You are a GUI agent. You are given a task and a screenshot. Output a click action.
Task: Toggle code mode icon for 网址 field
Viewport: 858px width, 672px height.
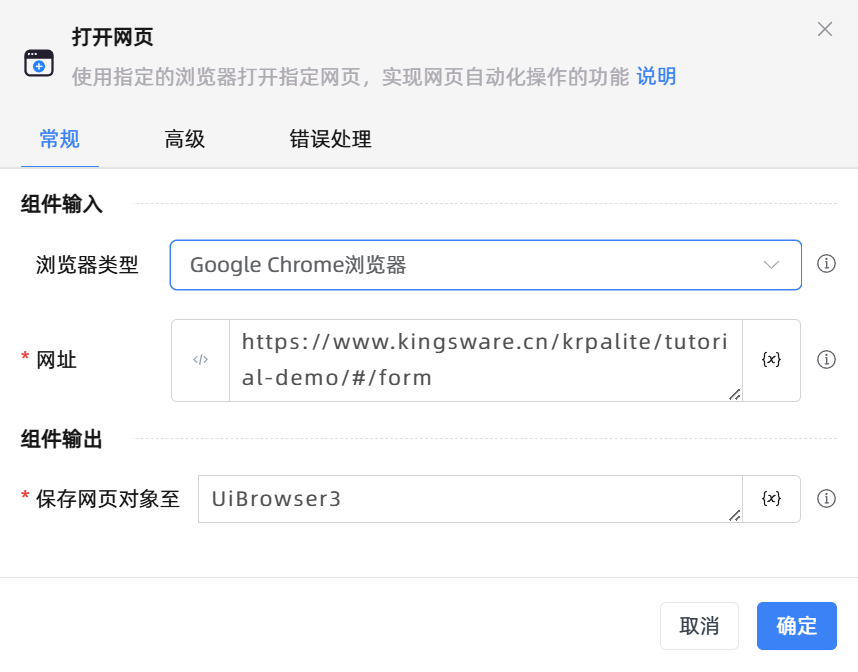(201, 360)
